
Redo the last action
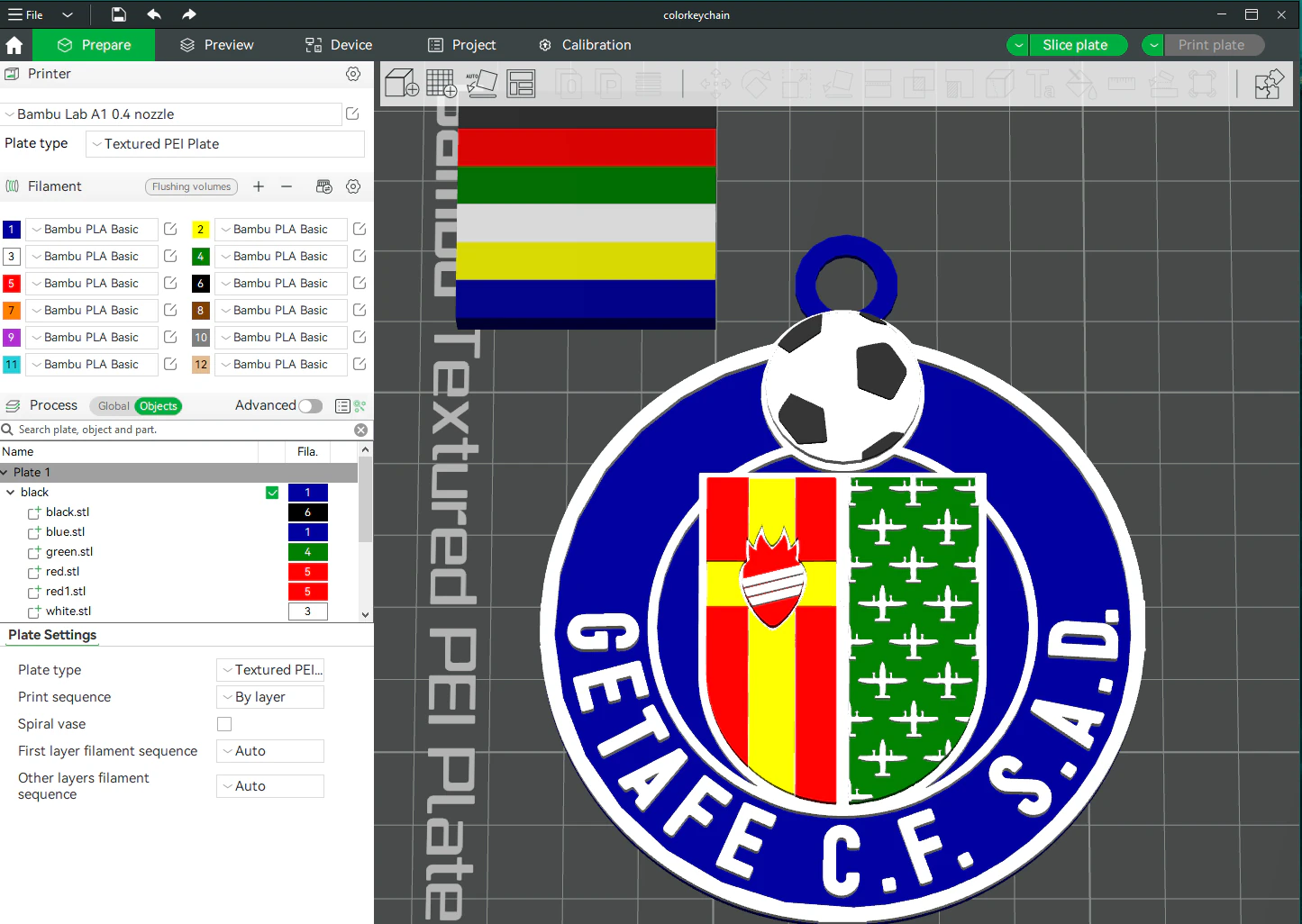188,14
